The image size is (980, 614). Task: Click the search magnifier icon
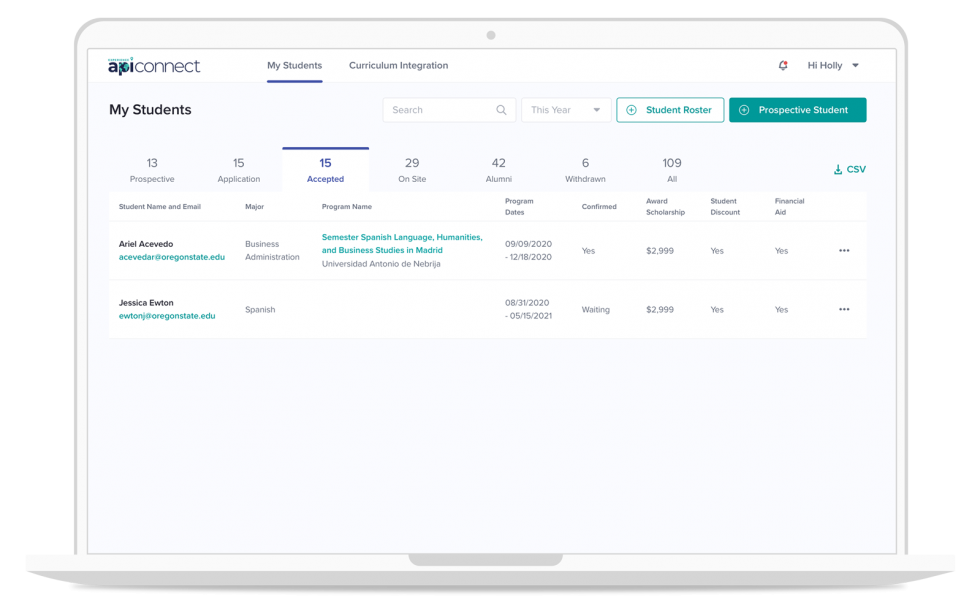(x=502, y=110)
